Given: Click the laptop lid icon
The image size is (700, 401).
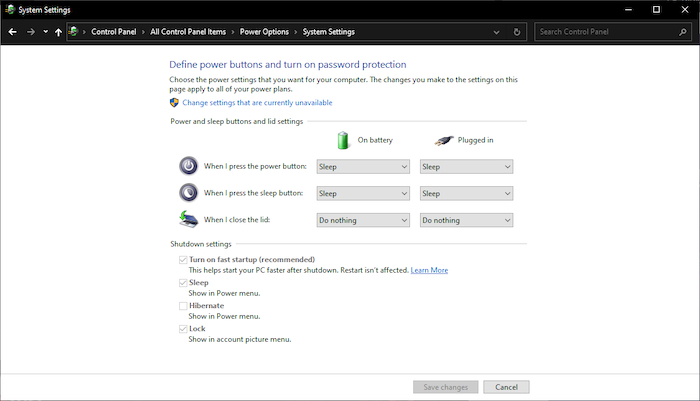Looking at the screenshot, I should (x=188, y=219).
